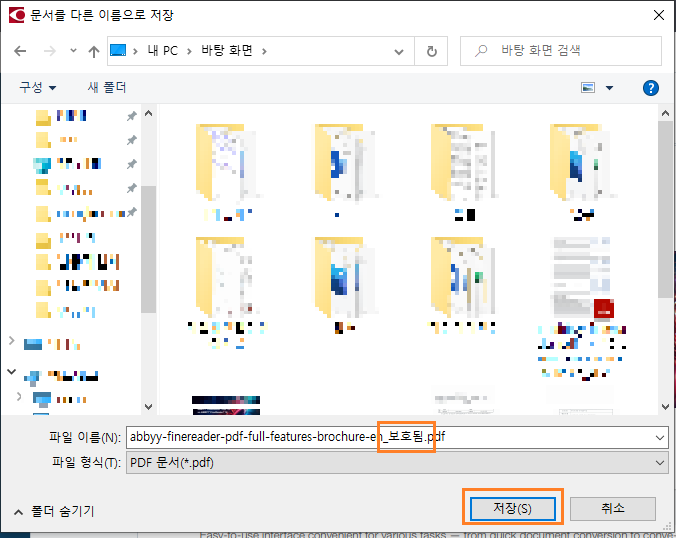The width and height of the screenshot is (676, 538).
Task: Click the 바탕 화면 검색 search field
Action: pyautogui.click(x=560, y=51)
